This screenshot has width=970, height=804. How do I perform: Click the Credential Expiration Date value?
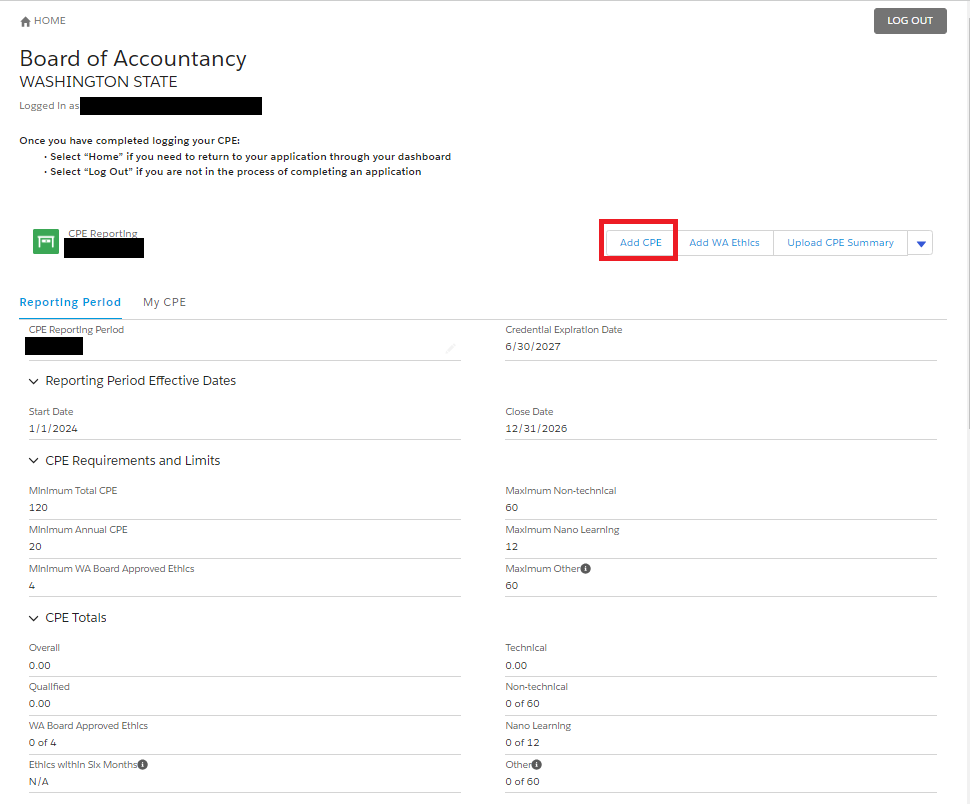tap(533, 347)
